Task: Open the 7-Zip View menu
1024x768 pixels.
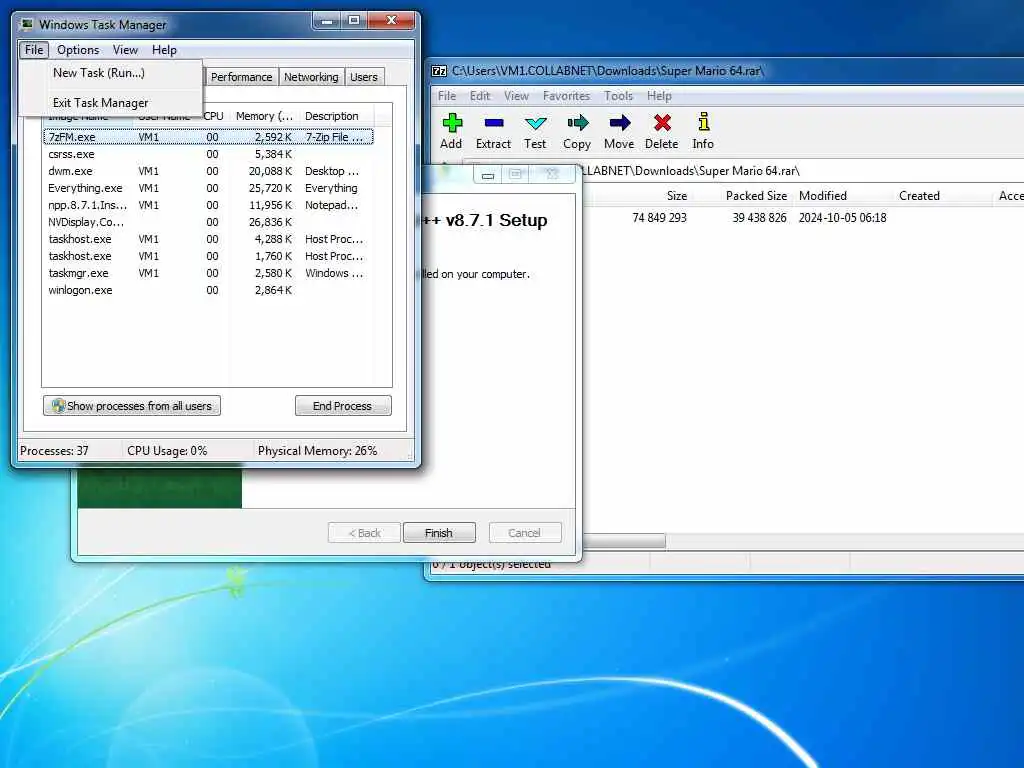Action: pyautogui.click(x=516, y=96)
